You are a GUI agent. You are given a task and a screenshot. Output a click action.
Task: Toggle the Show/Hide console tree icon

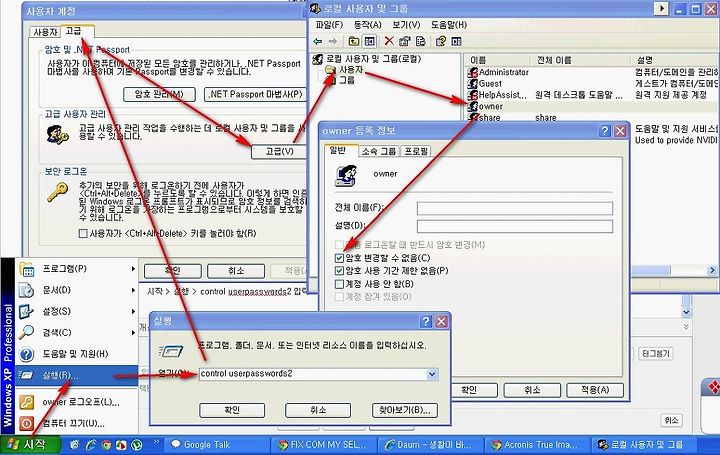[x=369, y=41]
